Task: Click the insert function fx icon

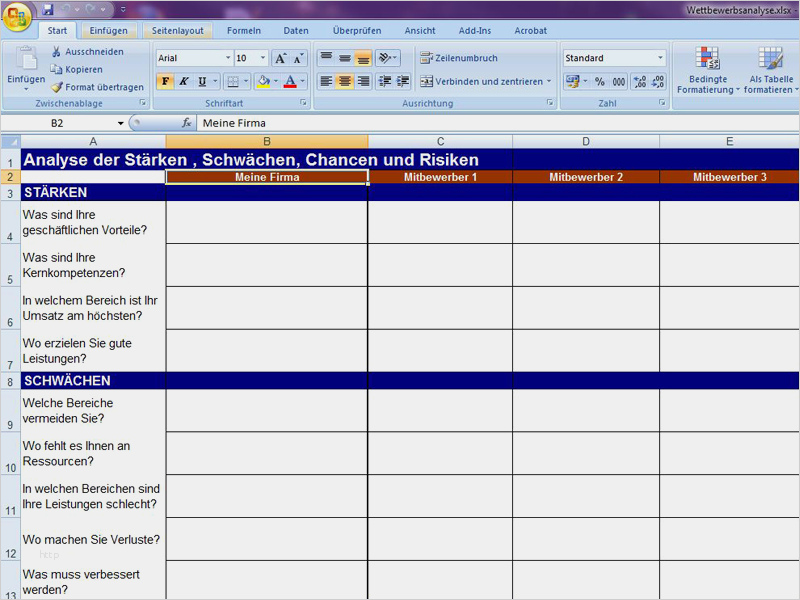Action: tap(186, 123)
